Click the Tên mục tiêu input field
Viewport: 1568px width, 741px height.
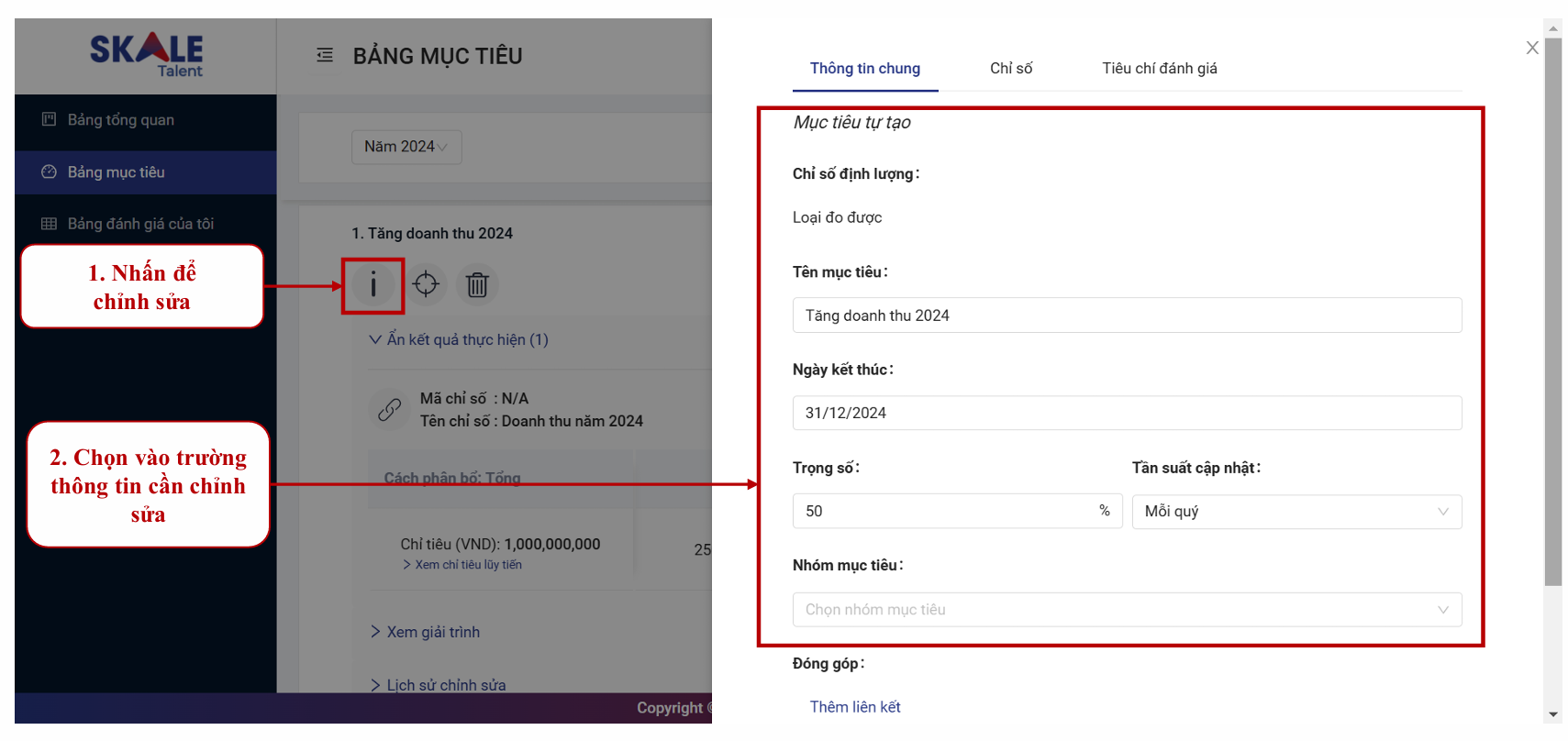point(1126,315)
